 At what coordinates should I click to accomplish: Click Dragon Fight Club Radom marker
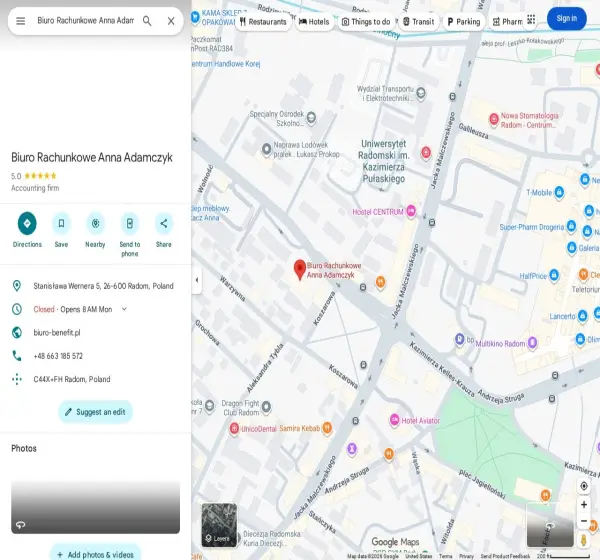tap(266, 407)
